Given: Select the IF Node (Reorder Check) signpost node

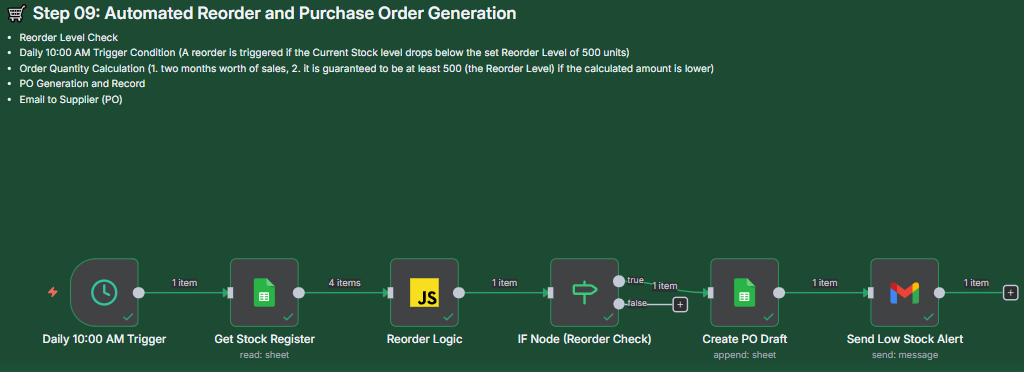Looking at the screenshot, I should tap(584, 292).
